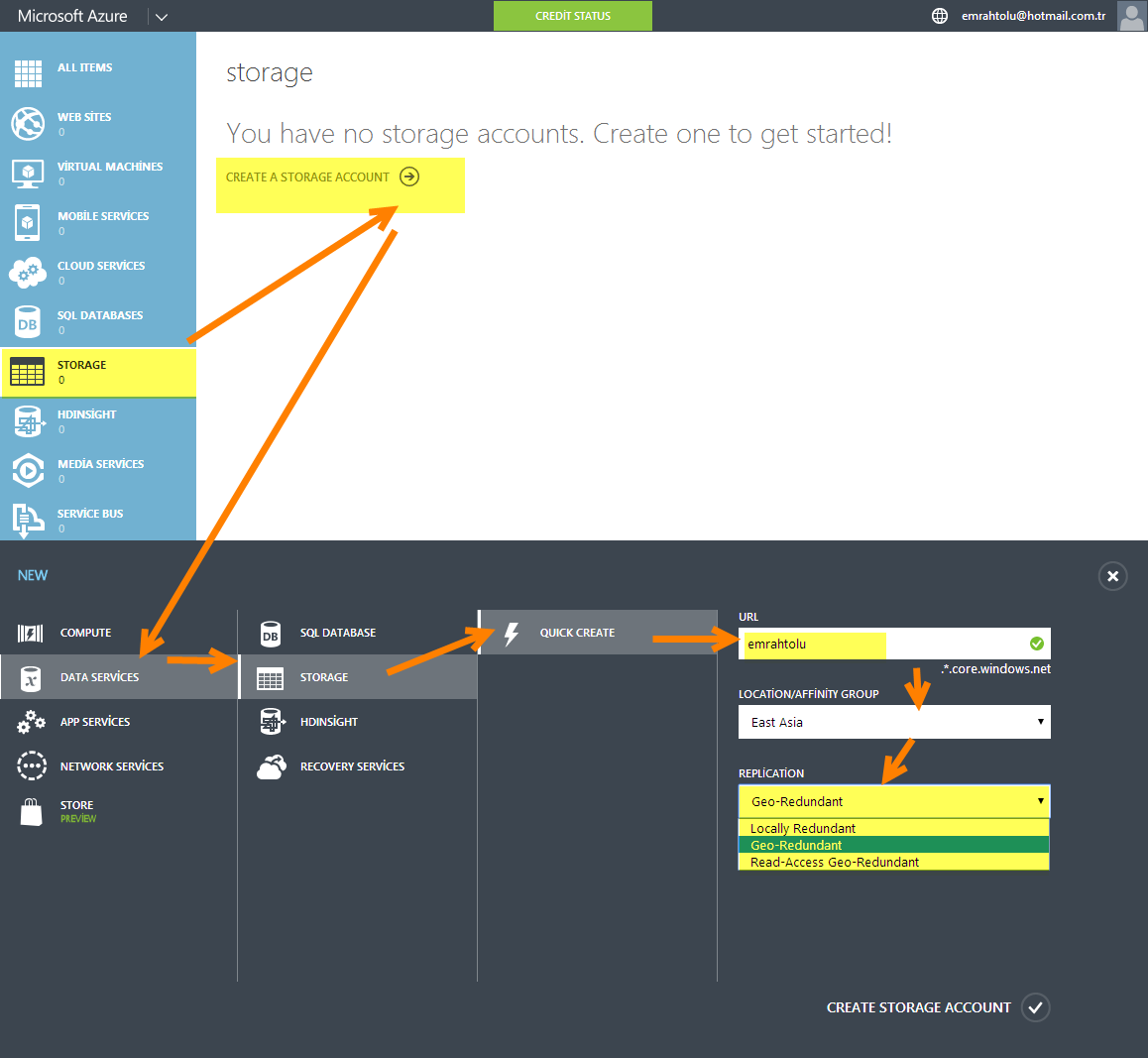1148x1058 pixels.
Task: Open Media Services label in the sidebar
Action: [101, 464]
